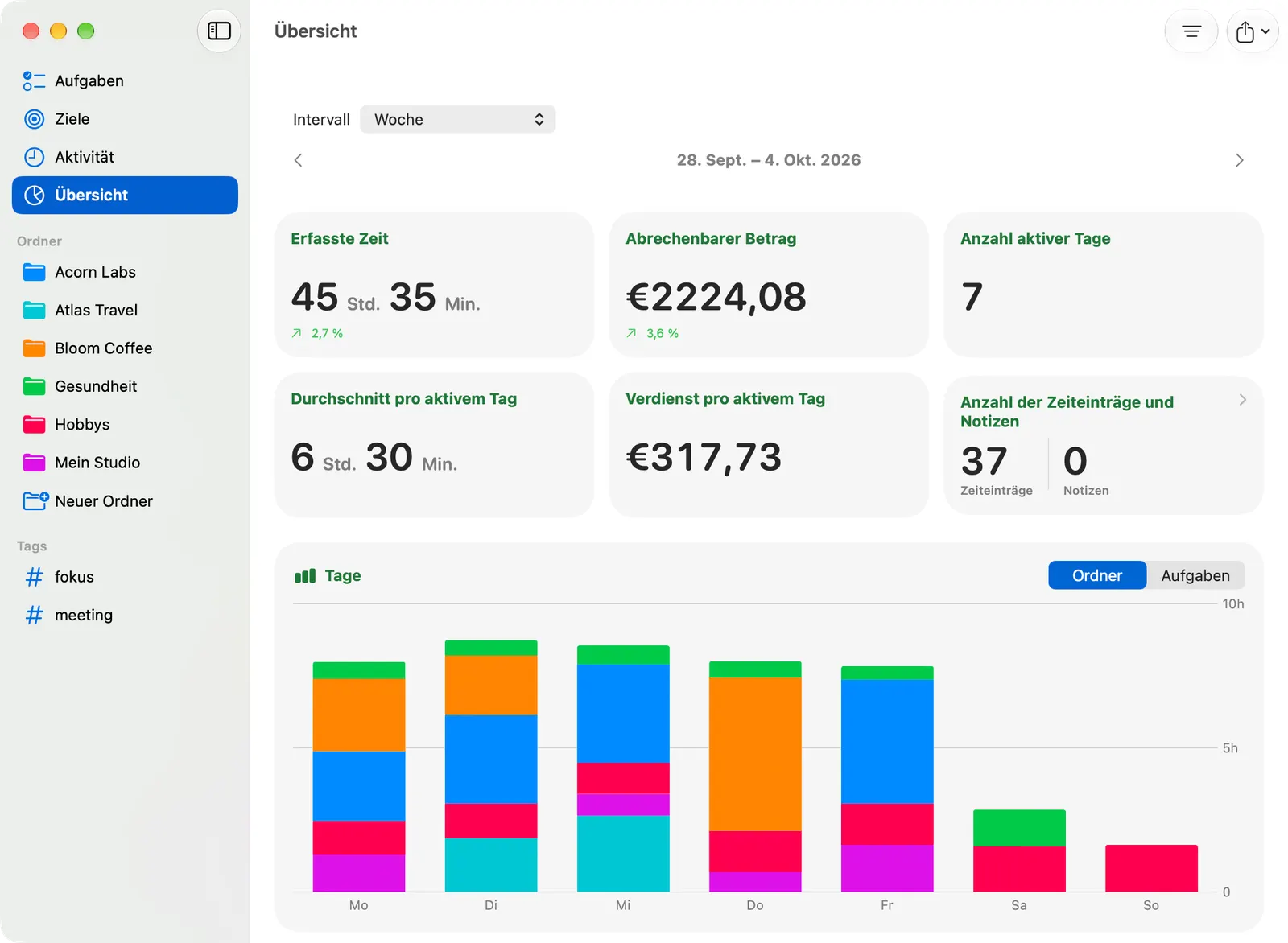
Task: Click the Tage bar chart icon
Action: [x=305, y=576]
